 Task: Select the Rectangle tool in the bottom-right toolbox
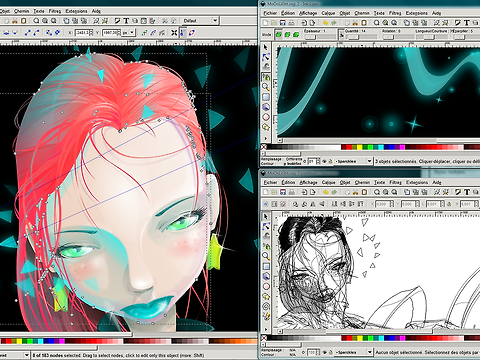266,266
